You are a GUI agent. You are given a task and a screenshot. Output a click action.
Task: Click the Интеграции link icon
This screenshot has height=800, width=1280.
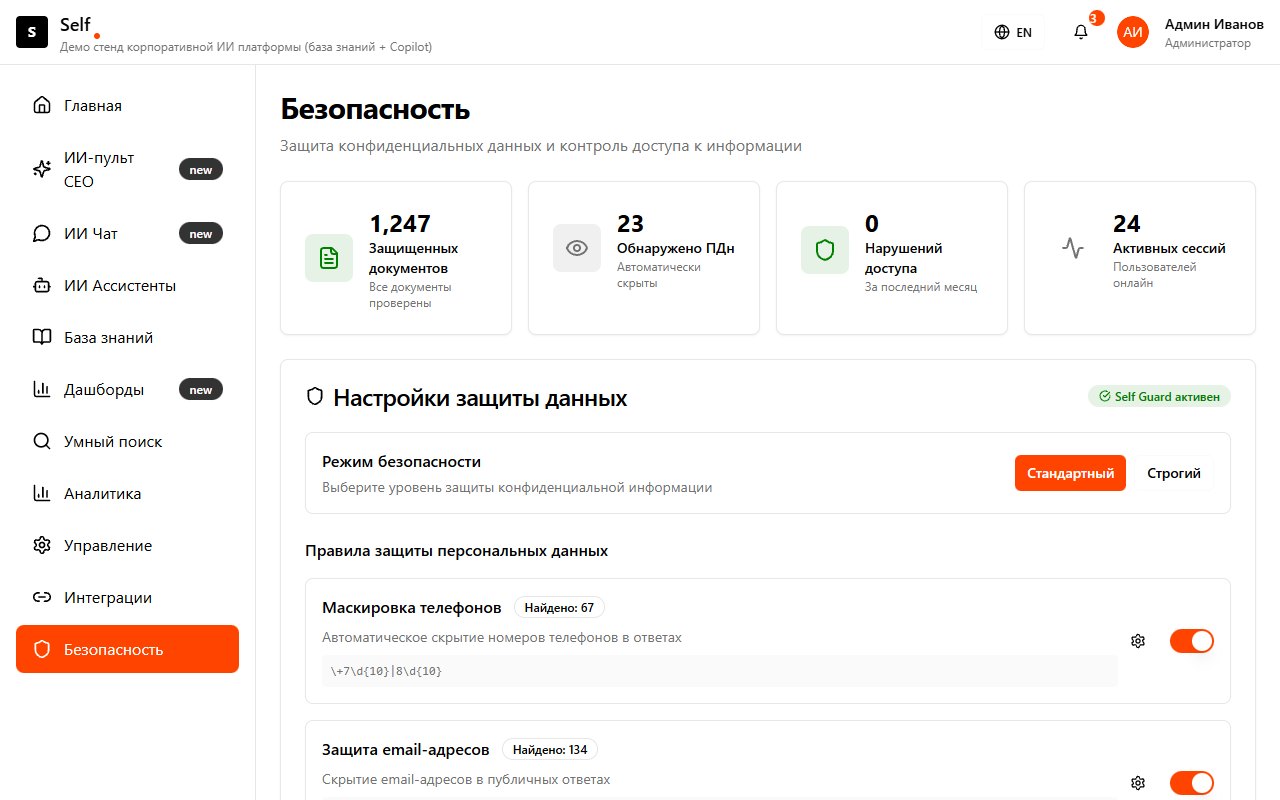tap(42, 597)
